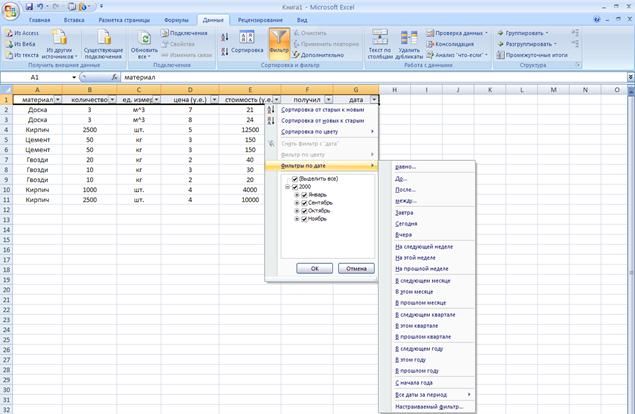Click OK in filter dropdown
635x414 pixels.
pos(315,269)
